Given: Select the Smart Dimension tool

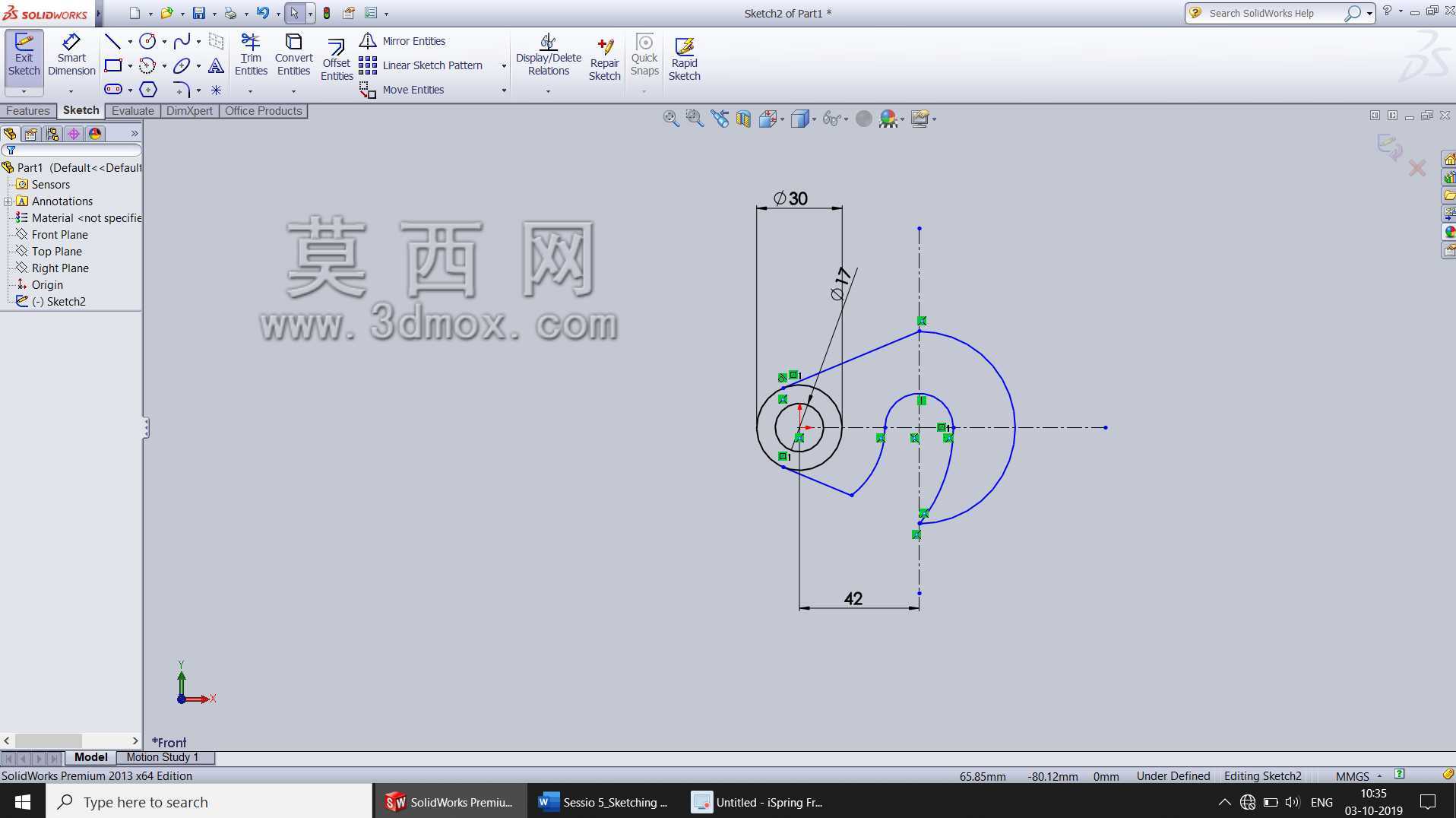Looking at the screenshot, I should tap(71, 55).
